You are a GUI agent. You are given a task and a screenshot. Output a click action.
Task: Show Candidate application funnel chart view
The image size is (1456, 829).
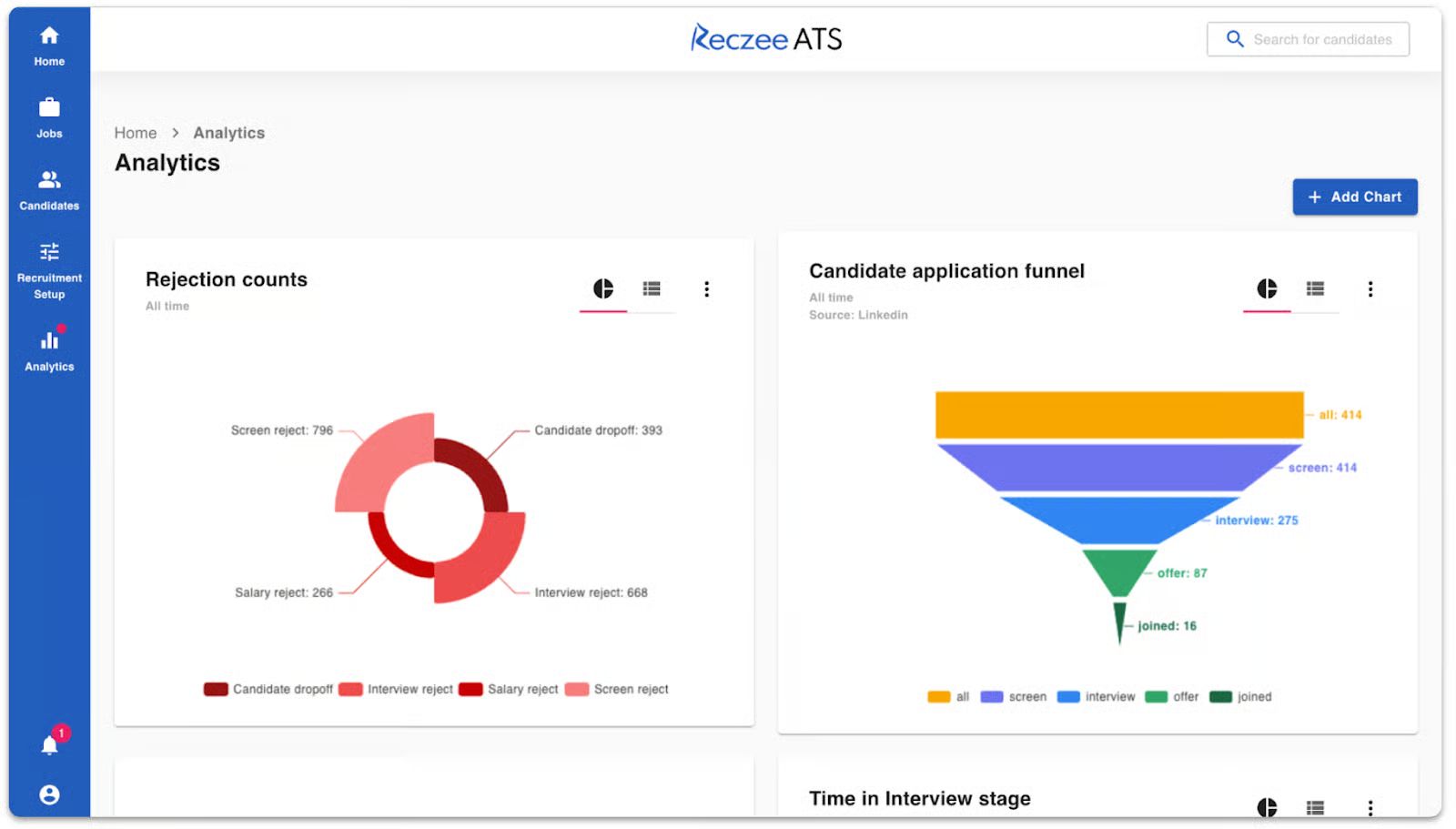tap(1267, 289)
